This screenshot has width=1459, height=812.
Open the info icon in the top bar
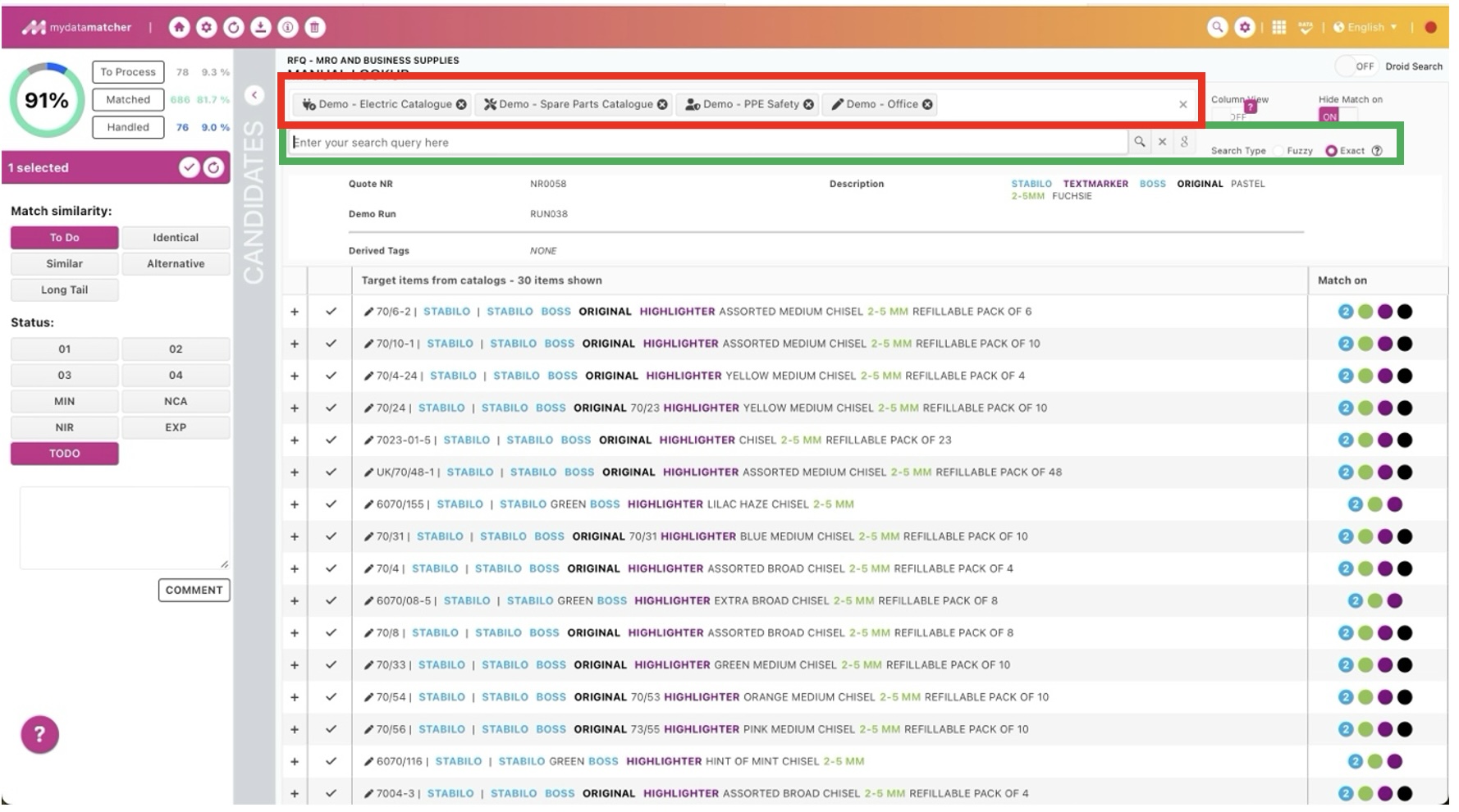point(287,28)
